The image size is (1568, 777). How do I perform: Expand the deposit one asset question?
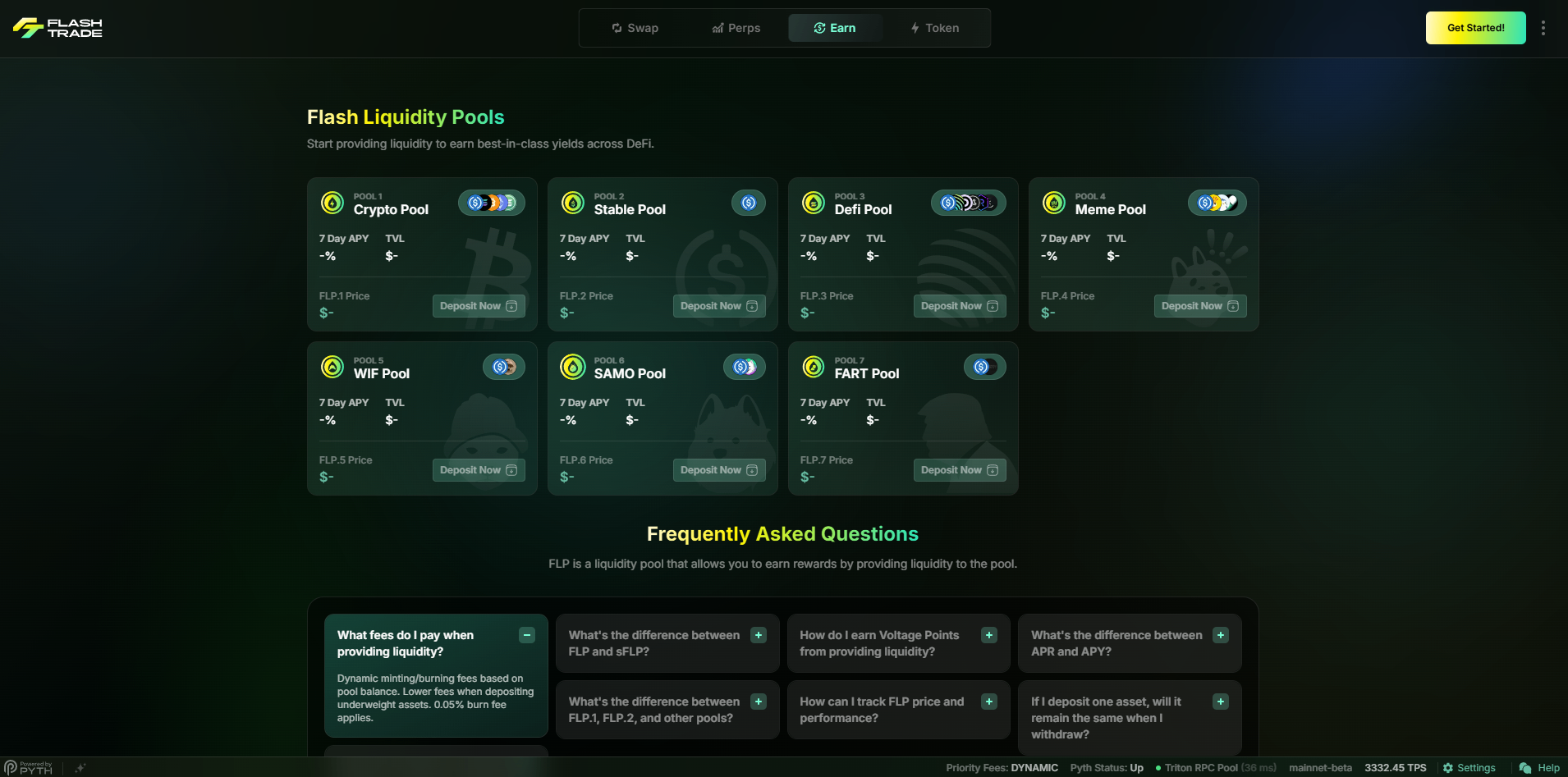(x=1221, y=702)
